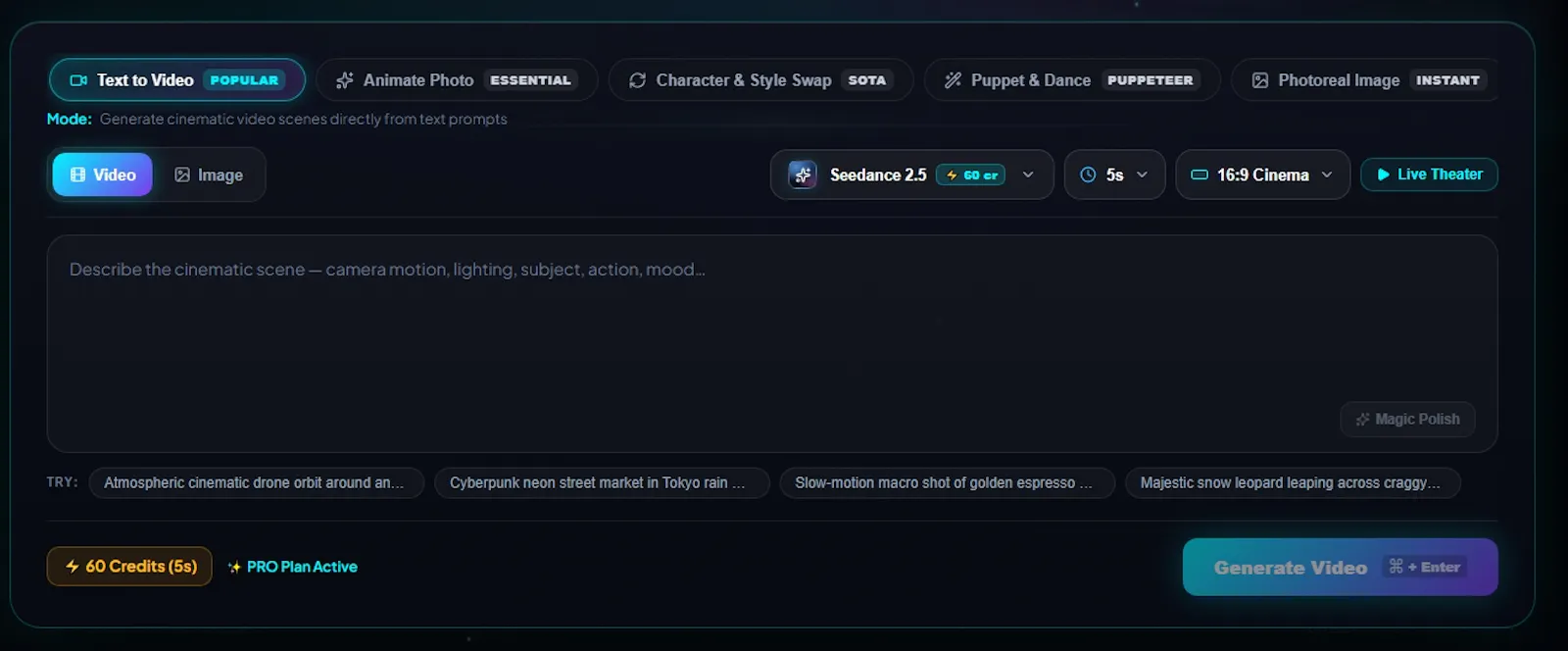Click Generate Video

(x=1340, y=567)
